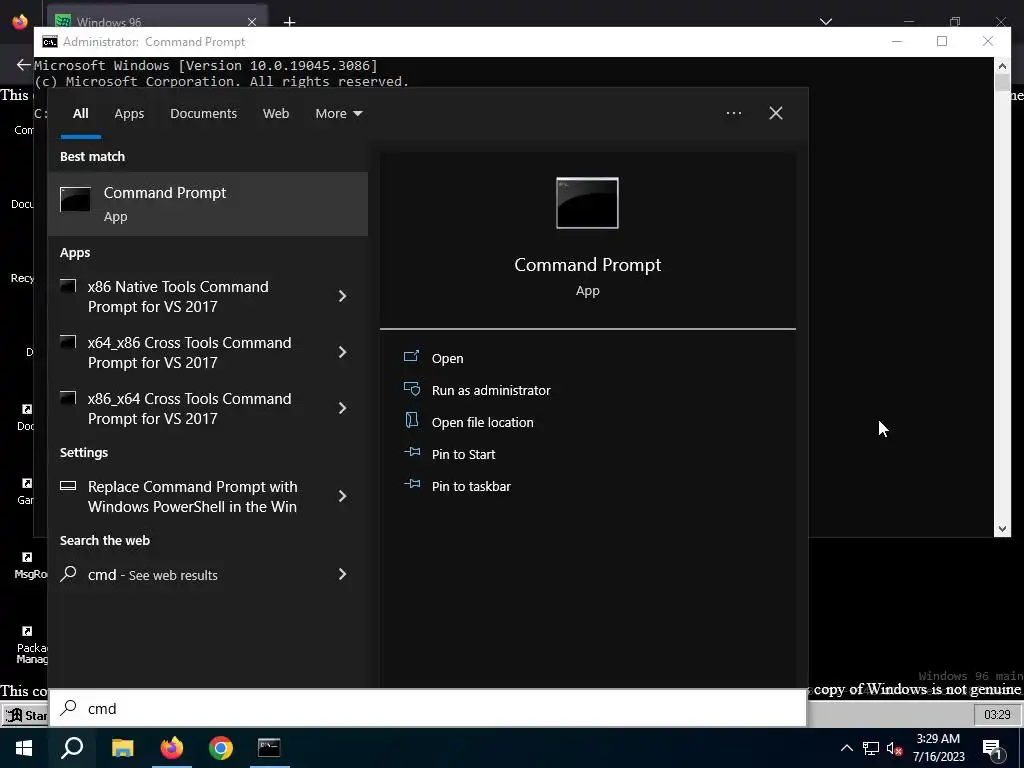The height and width of the screenshot is (768, 1024).
Task: Expand cmd web results chevron
Action: click(342, 574)
